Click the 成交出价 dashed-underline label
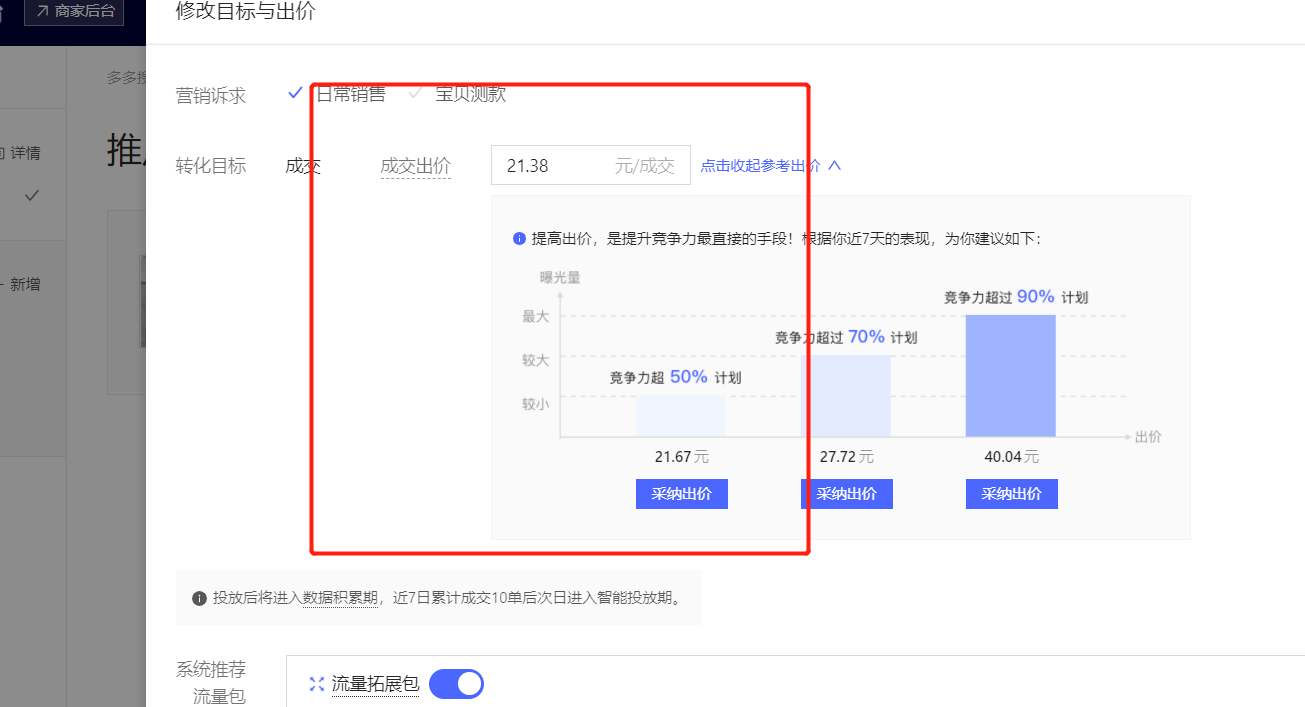This screenshot has width=1305, height=707. [x=416, y=165]
